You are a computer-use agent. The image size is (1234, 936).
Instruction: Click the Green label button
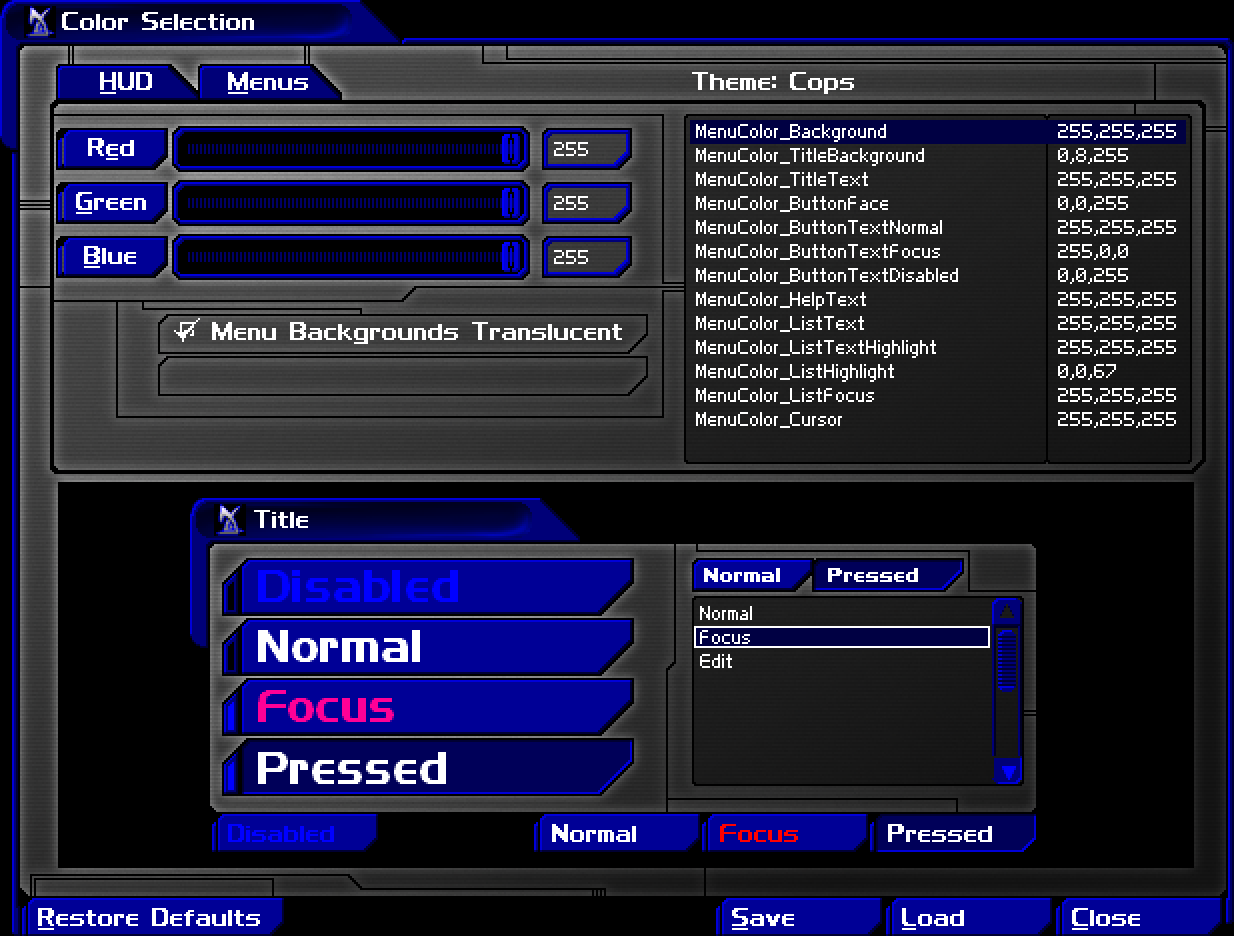pyautogui.click(x=111, y=202)
